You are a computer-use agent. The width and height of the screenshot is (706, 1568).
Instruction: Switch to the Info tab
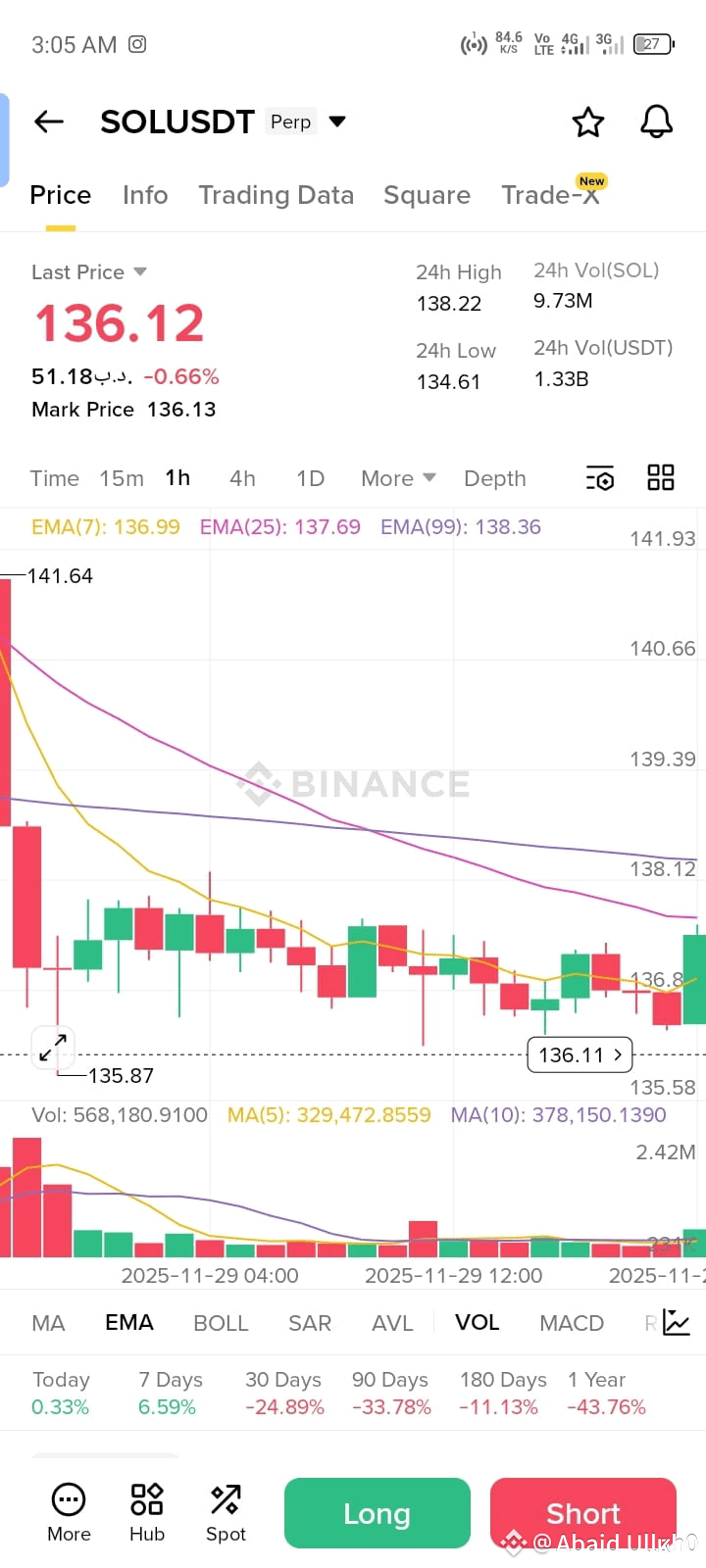tap(145, 195)
